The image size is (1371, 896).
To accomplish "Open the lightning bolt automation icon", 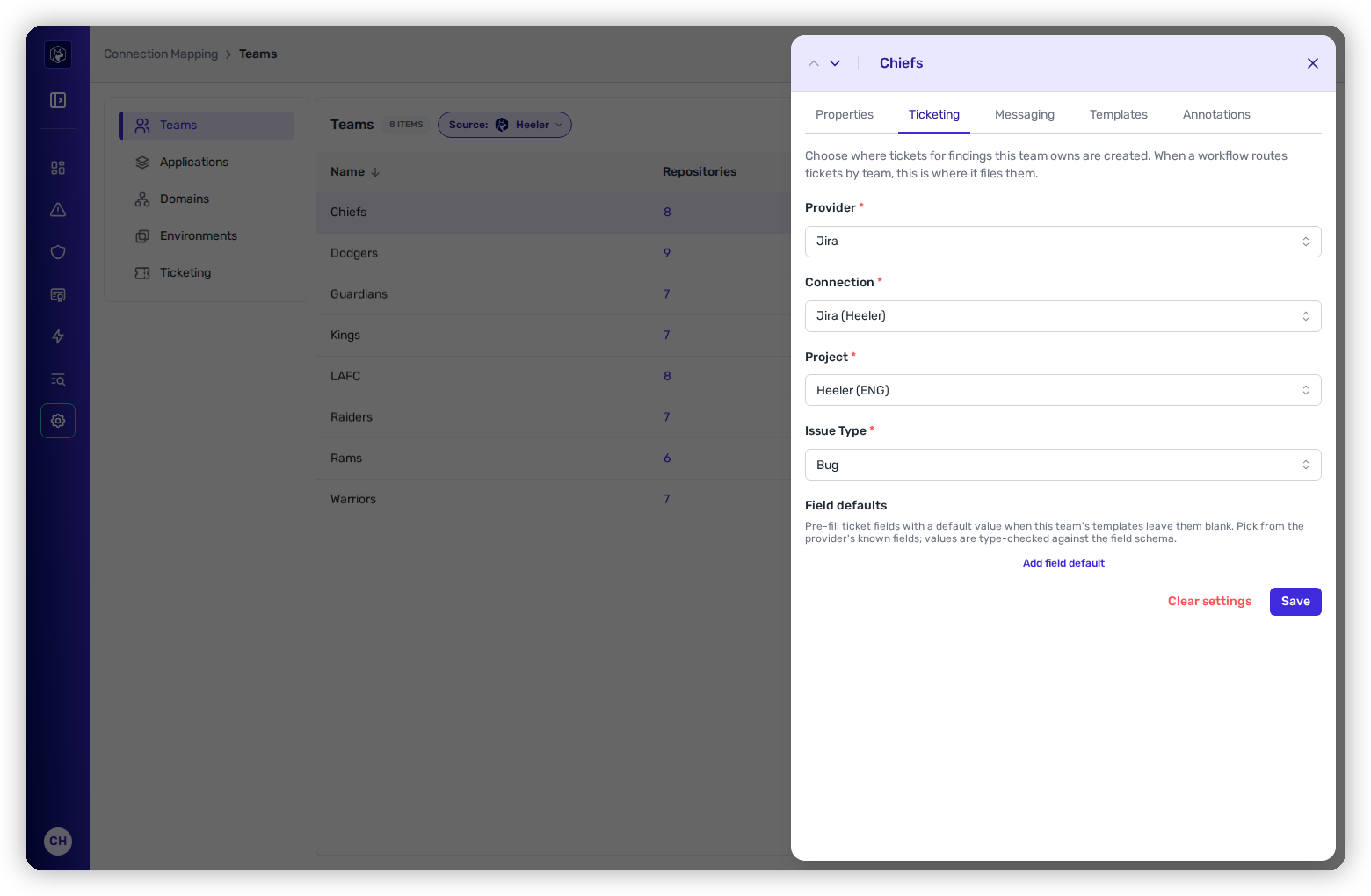I will (x=58, y=336).
